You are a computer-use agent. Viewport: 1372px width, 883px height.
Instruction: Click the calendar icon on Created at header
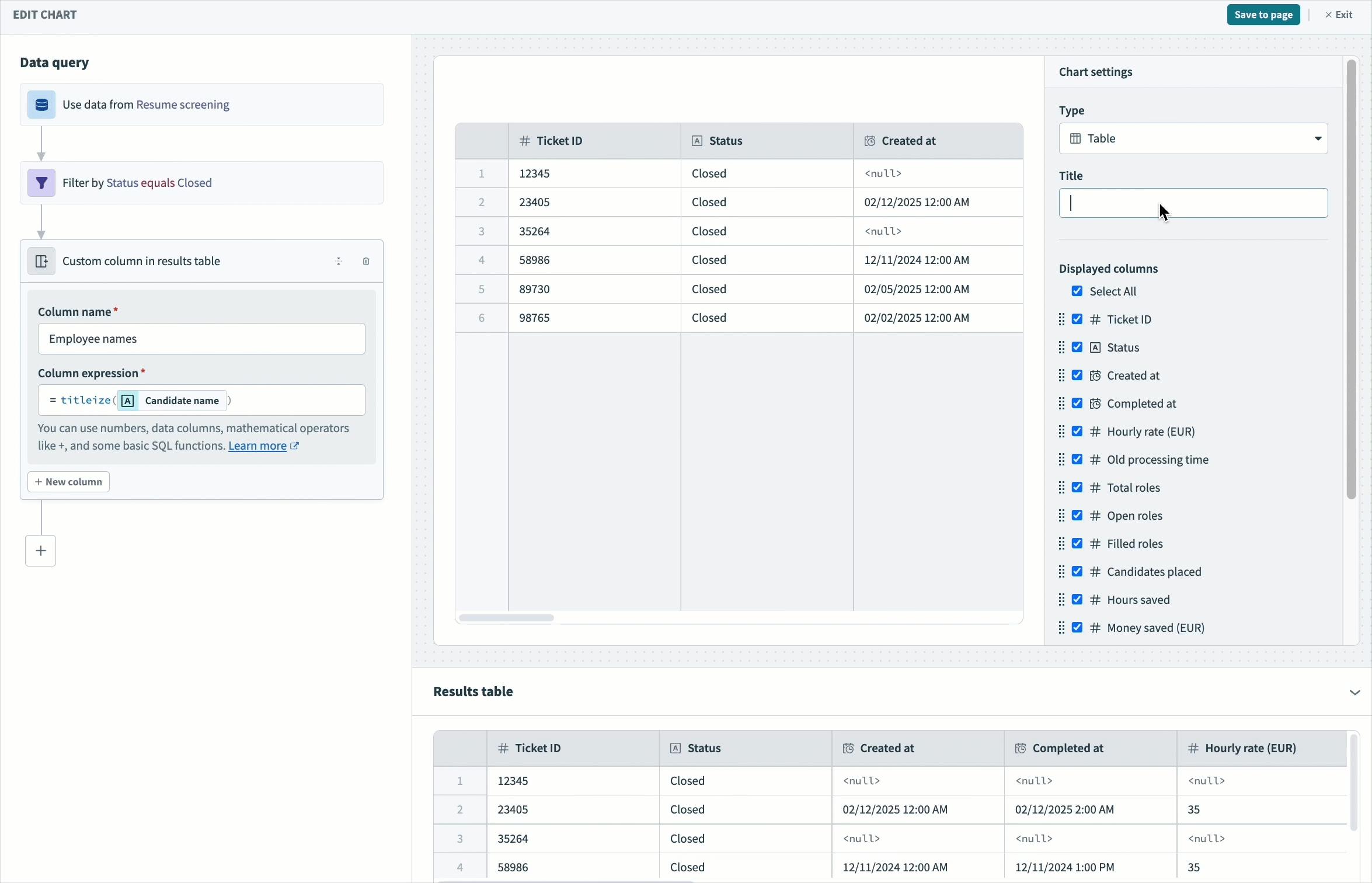869,141
